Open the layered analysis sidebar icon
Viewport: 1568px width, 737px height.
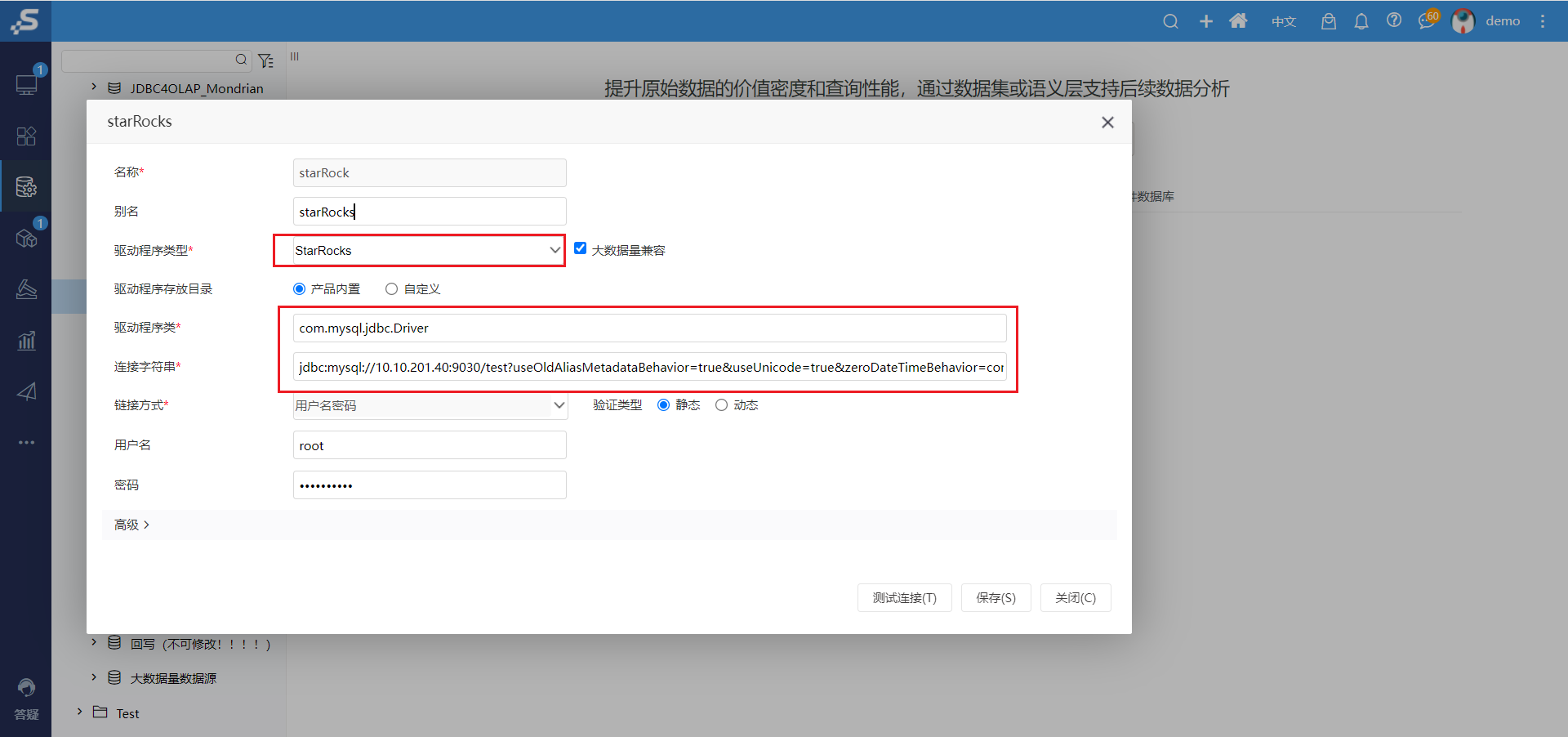pos(26,289)
